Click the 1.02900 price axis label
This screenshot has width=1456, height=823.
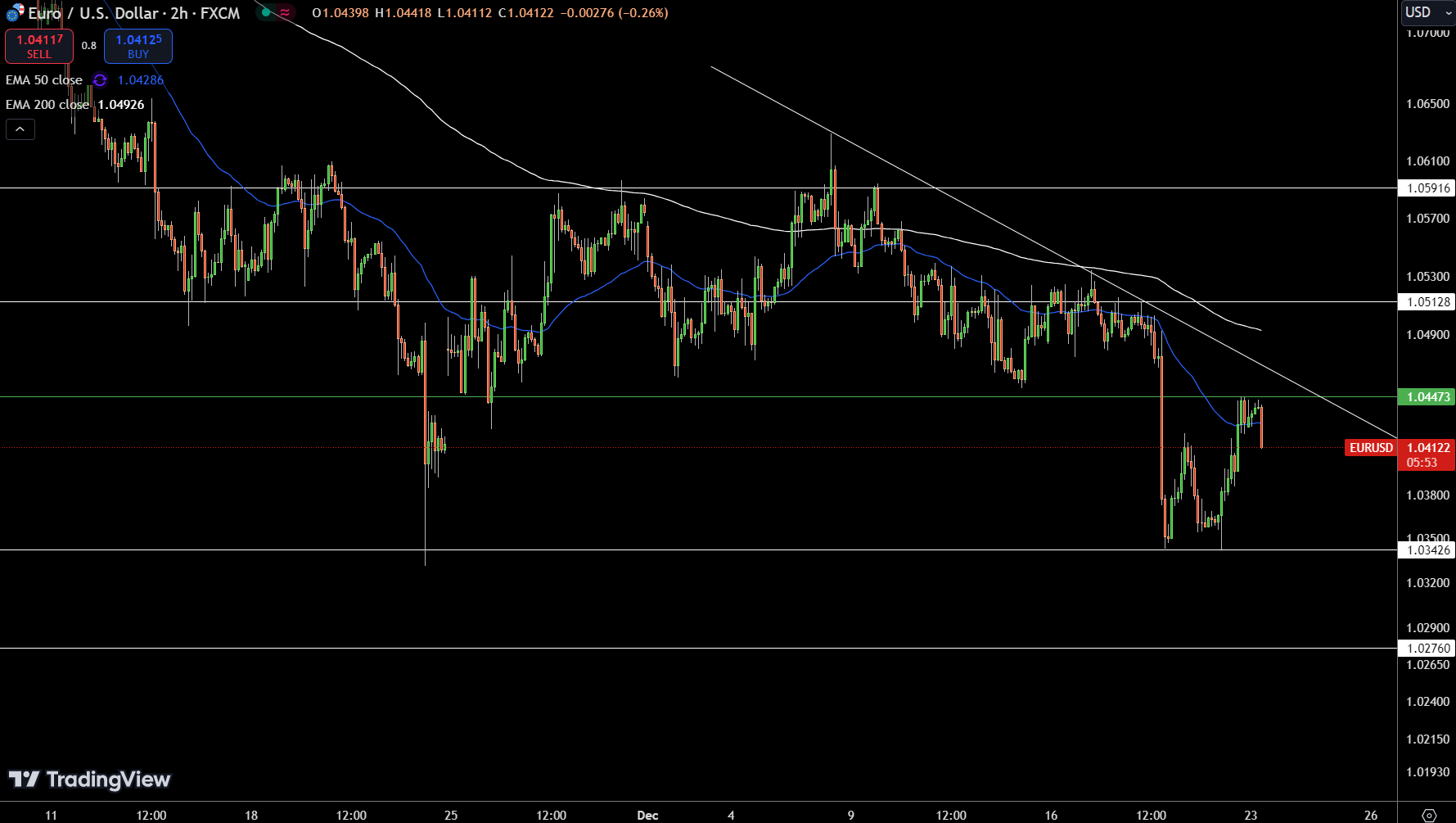1427,628
